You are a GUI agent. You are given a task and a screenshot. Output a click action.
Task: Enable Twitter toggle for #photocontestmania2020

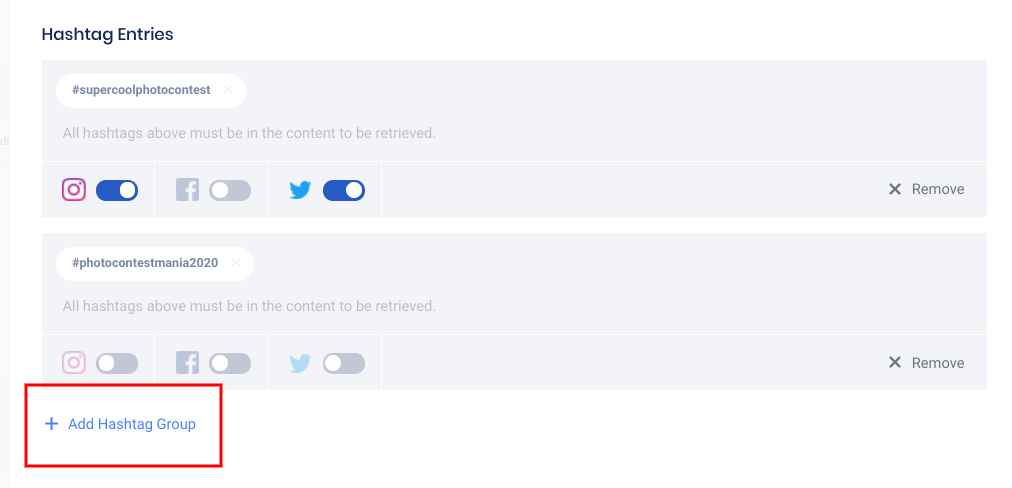(344, 363)
